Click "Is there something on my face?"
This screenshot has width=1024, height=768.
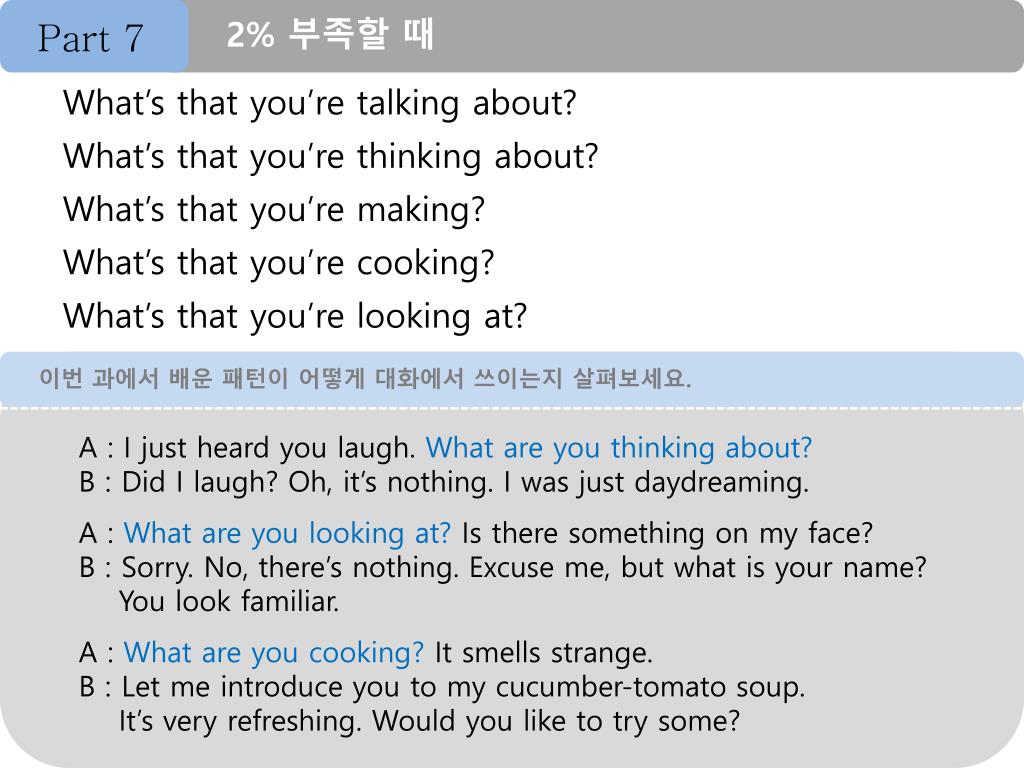pyautogui.click(x=667, y=533)
